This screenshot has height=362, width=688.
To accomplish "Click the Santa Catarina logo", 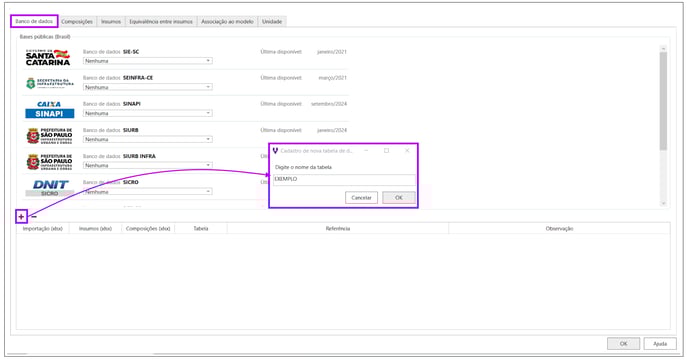I will coord(48,57).
